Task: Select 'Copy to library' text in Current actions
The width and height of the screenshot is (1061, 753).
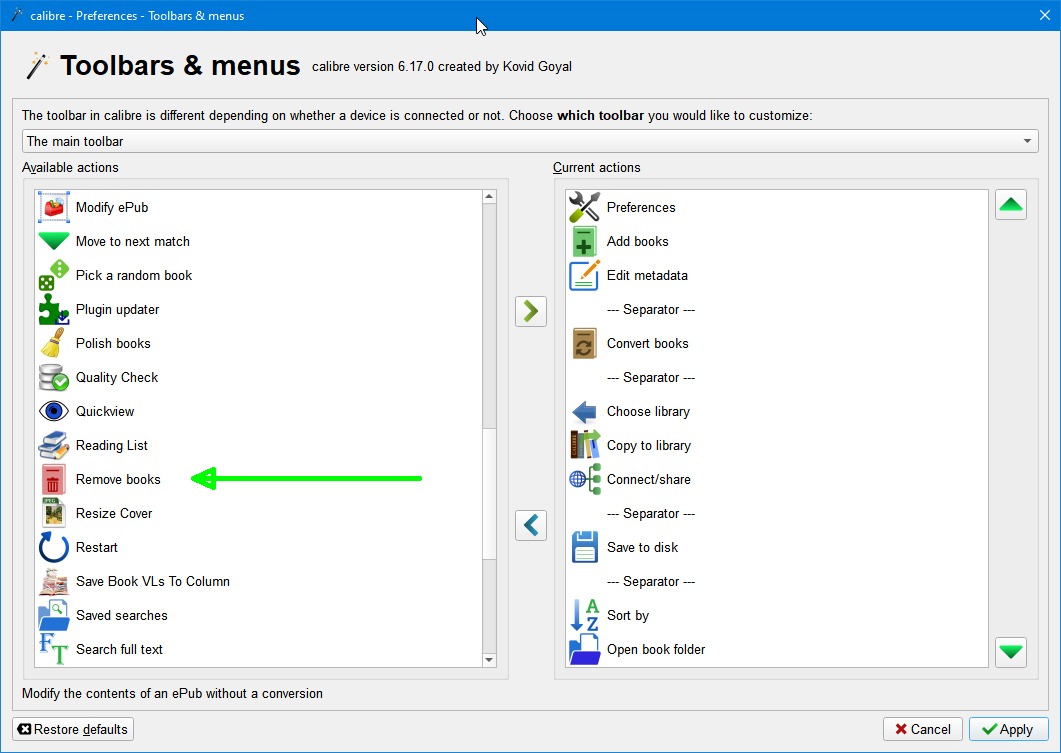Action: coord(648,445)
